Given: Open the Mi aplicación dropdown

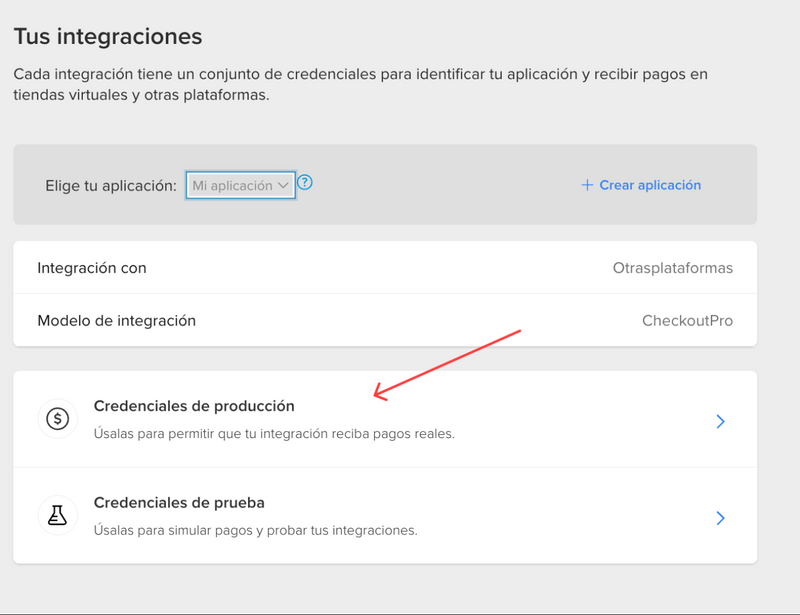Looking at the screenshot, I should (240, 185).
